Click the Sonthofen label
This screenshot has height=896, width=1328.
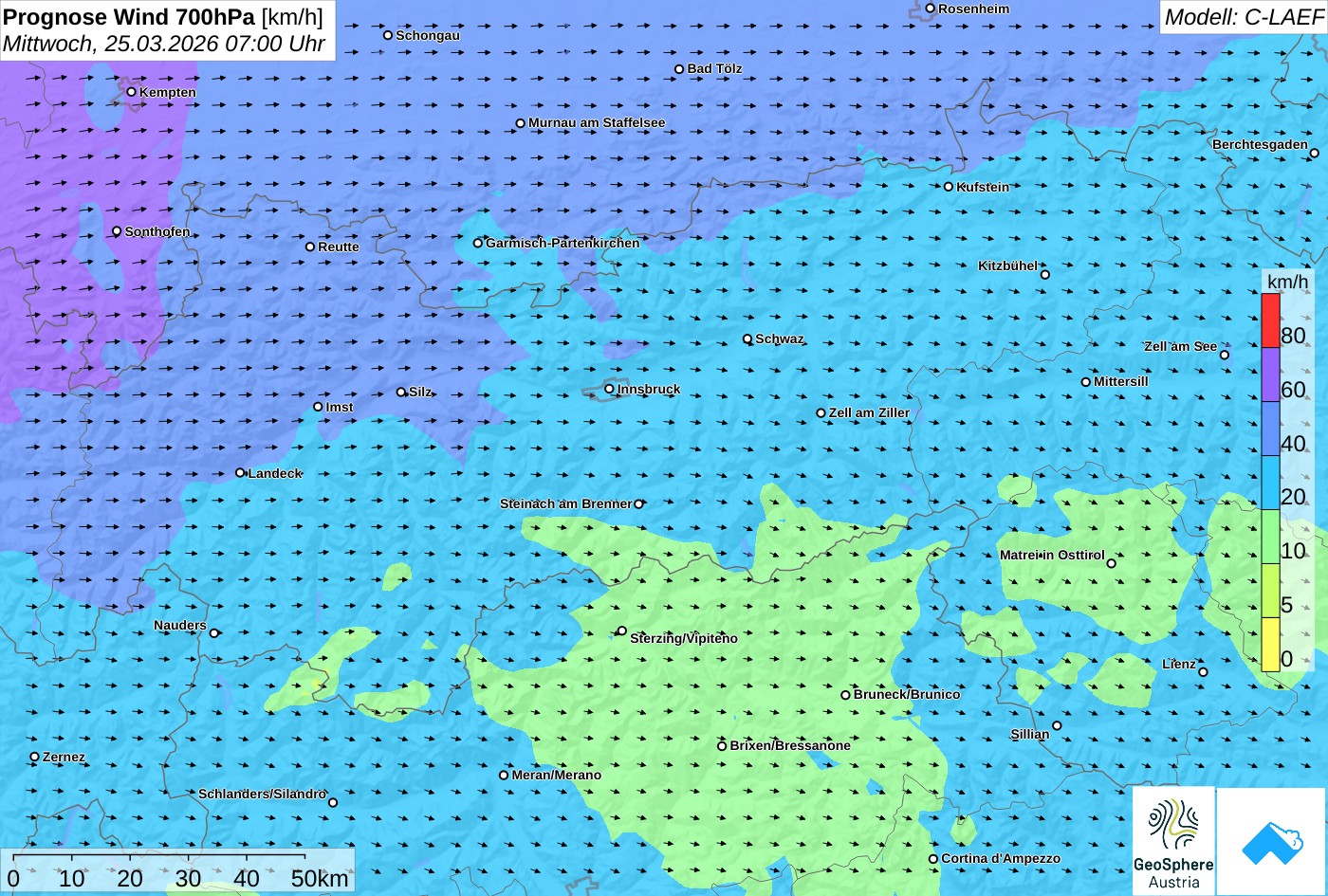click(x=157, y=231)
